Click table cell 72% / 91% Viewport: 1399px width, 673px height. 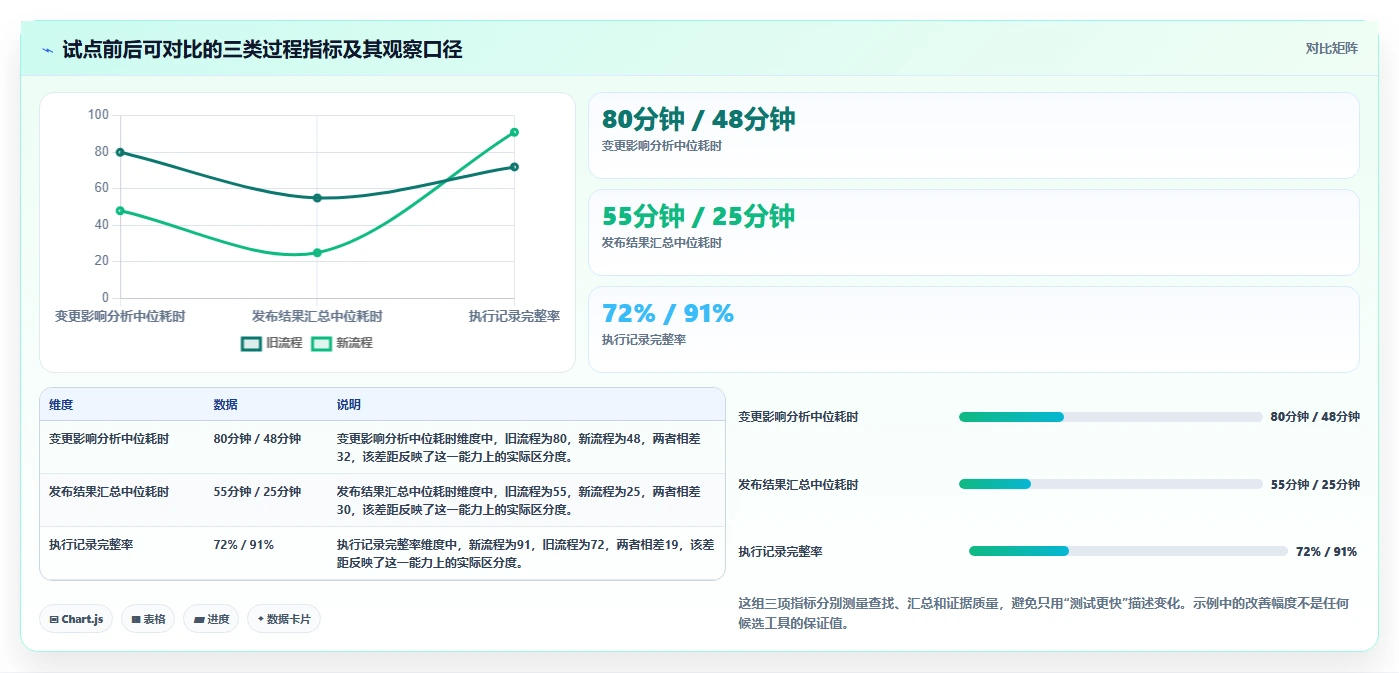point(243,545)
